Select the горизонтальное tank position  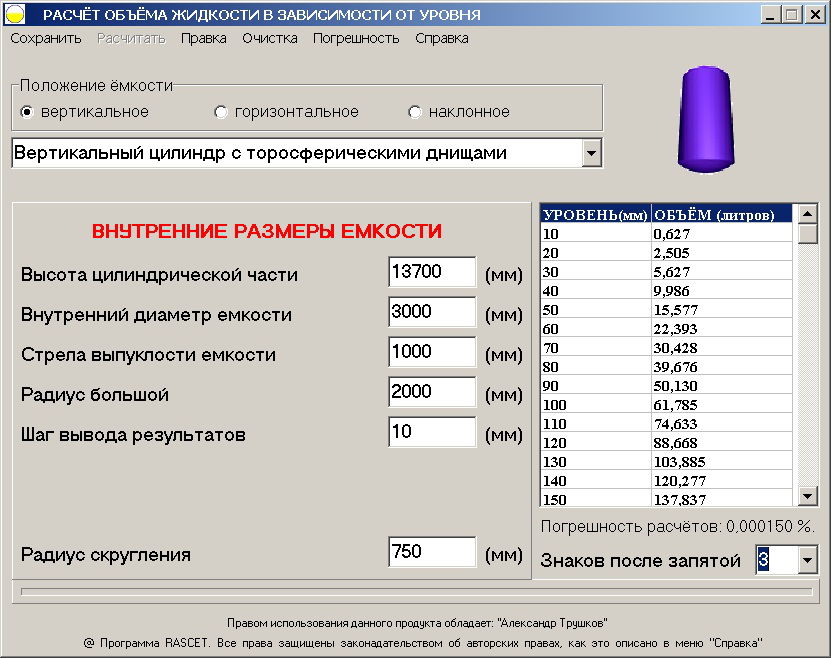220,110
